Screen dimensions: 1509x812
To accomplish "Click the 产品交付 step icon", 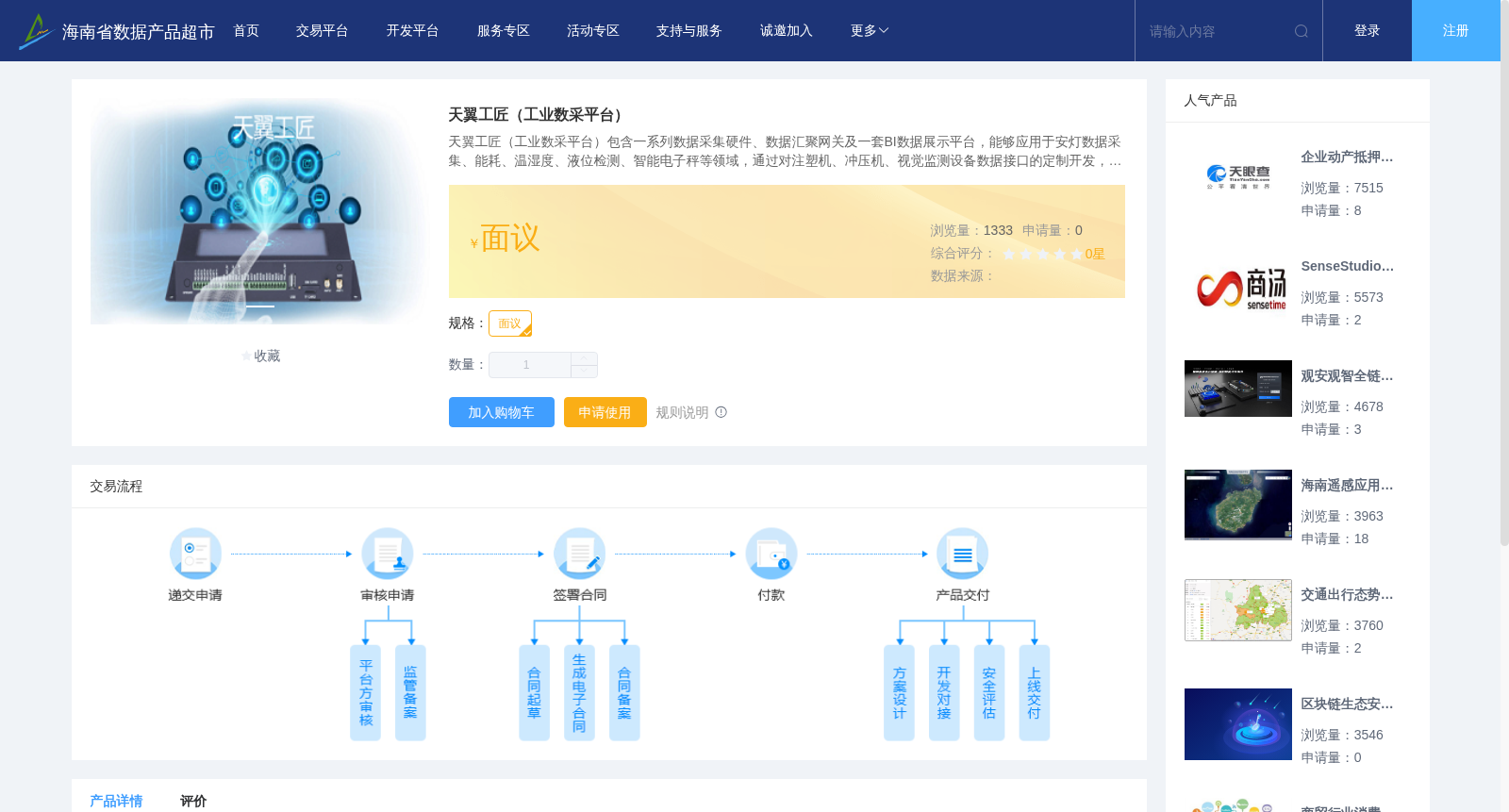I will coord(963,554).
